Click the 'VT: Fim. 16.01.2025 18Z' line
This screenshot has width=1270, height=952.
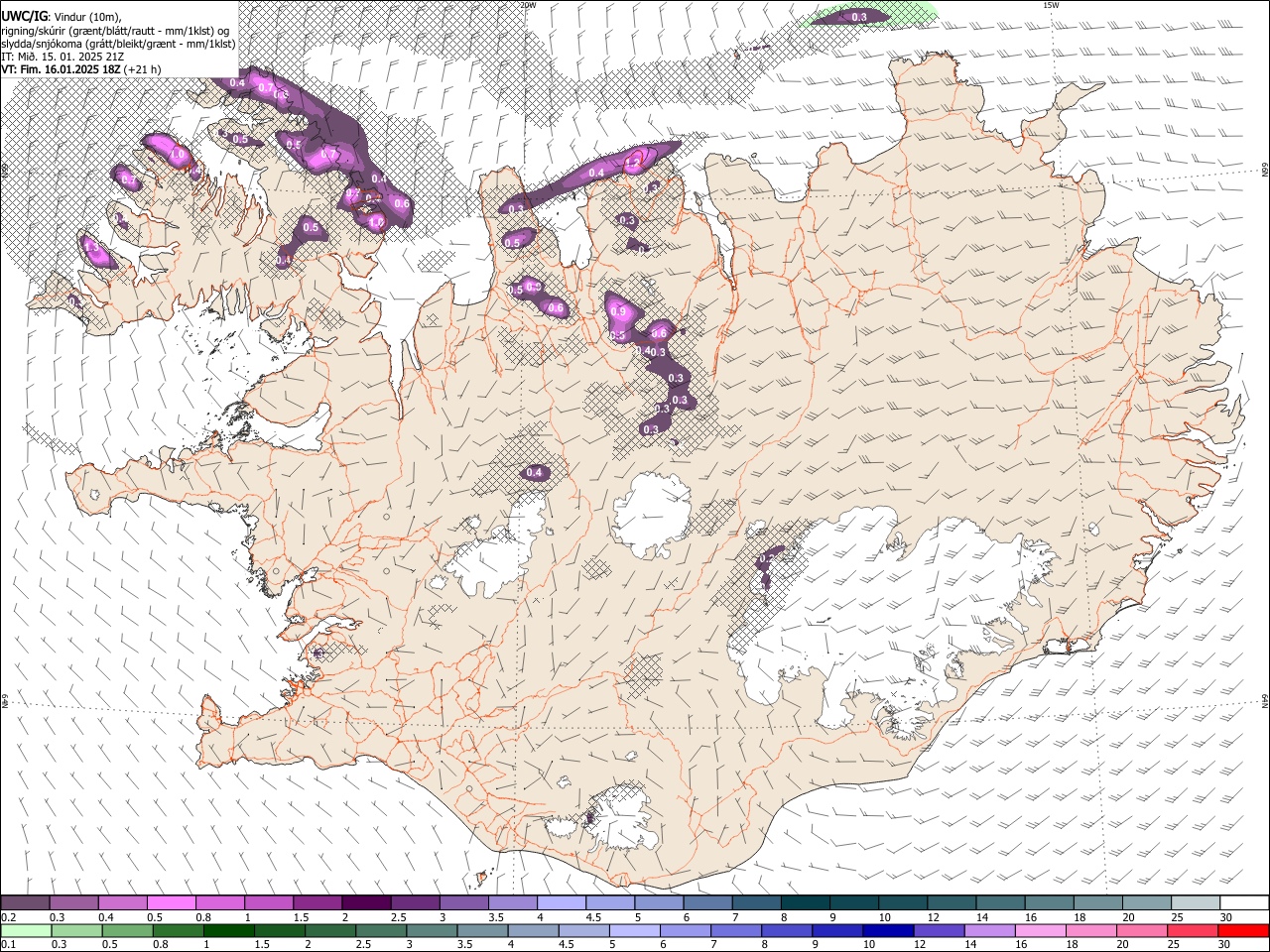(62, 69)
